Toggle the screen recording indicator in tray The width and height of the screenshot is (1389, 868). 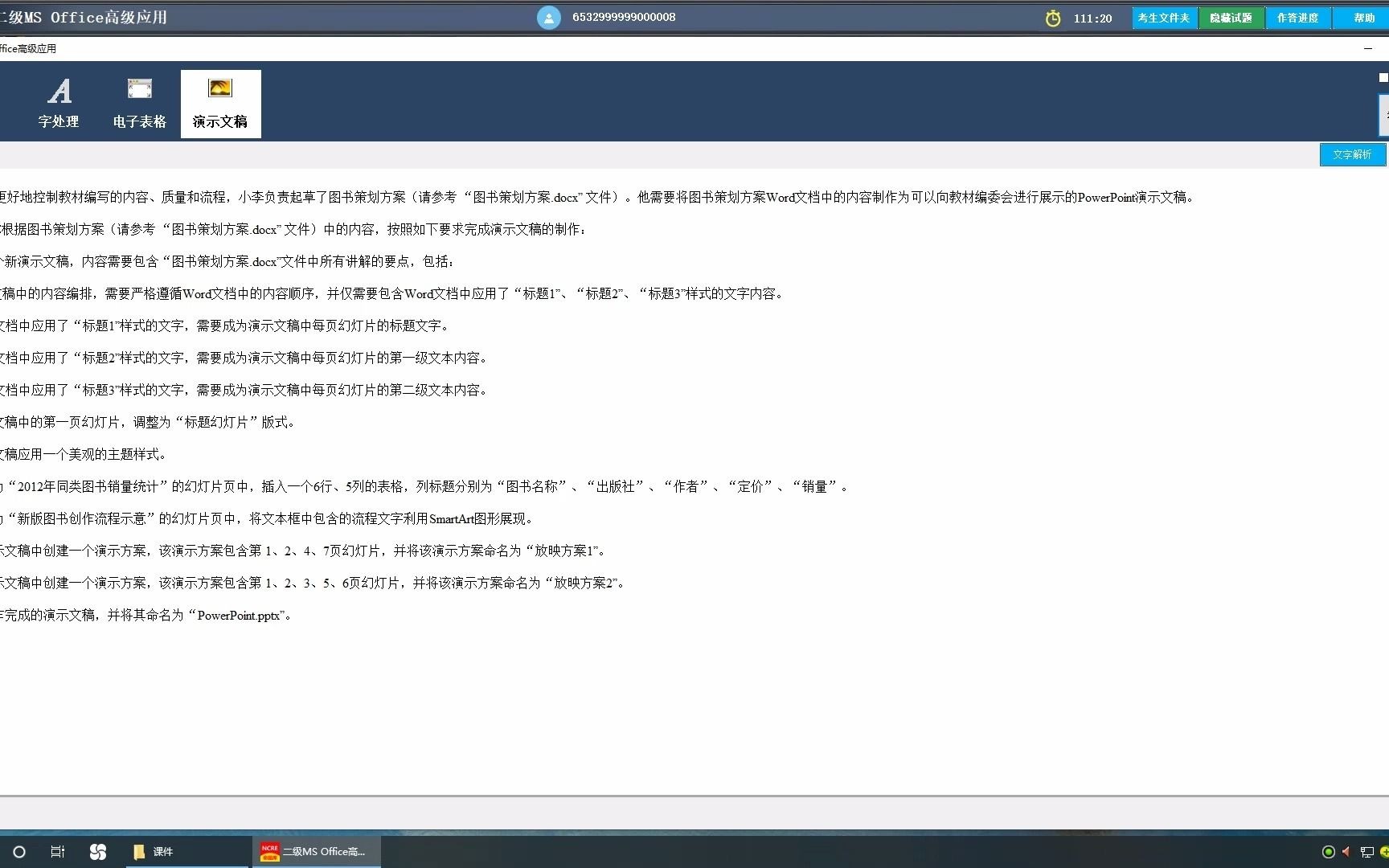point(1326,851)
